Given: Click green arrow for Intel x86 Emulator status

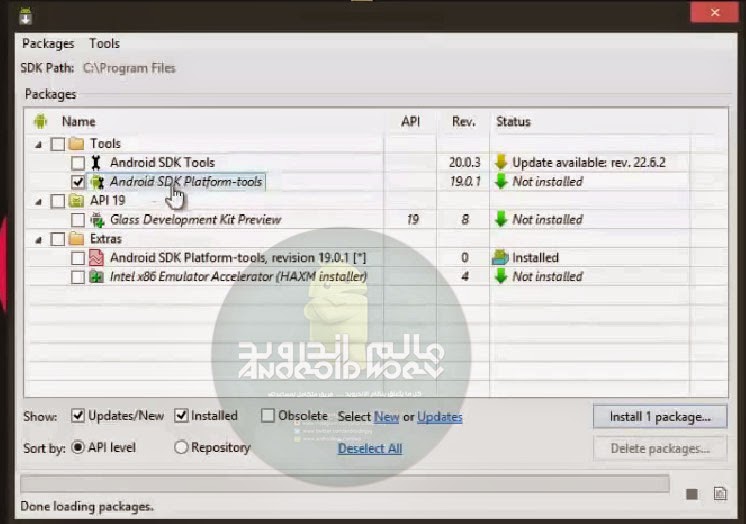Looking at the screenshot, I should point(501,277).
